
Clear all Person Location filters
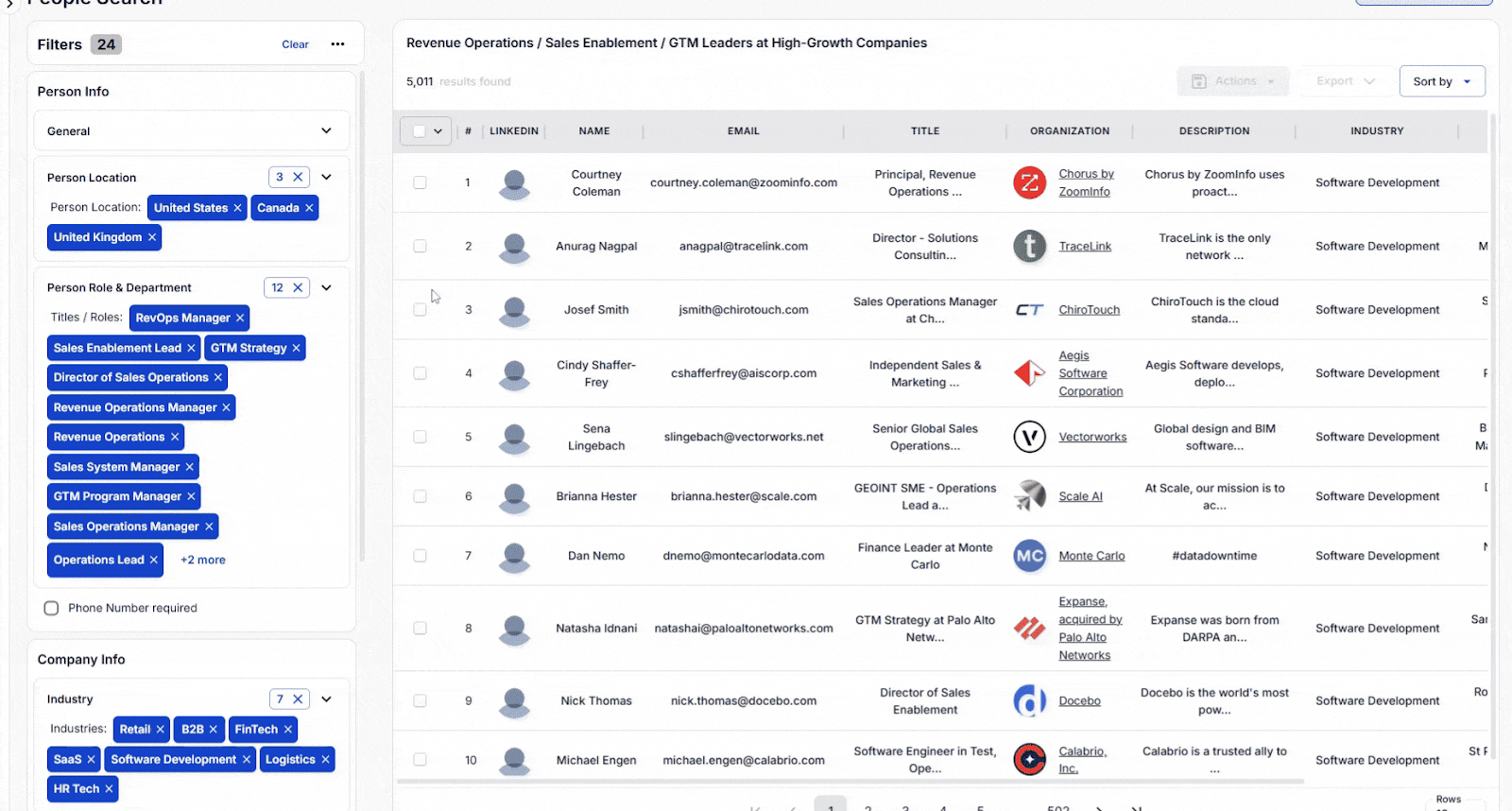(298, 177)
